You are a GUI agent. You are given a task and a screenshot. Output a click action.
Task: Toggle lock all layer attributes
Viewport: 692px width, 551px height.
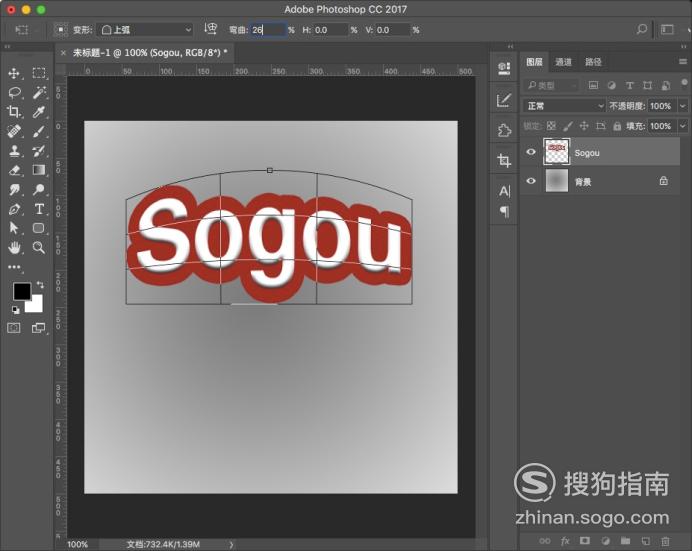617,126
